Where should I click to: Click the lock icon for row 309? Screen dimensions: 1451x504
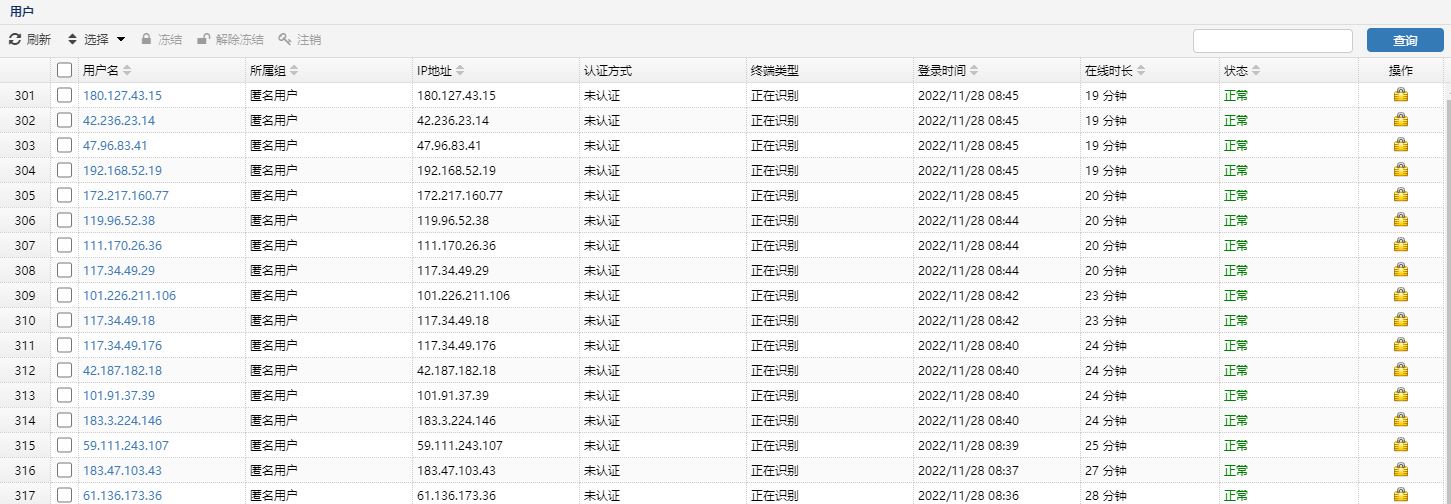(1401, 295)
